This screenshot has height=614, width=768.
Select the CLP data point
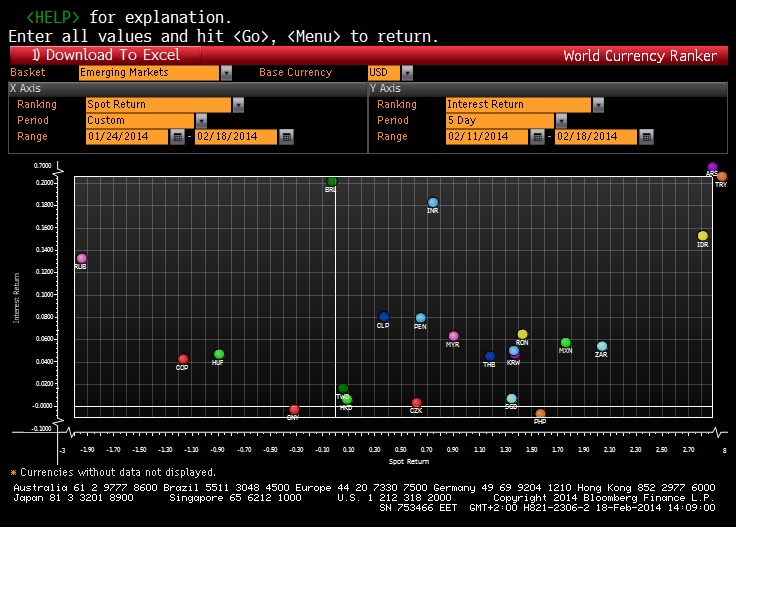384,317
